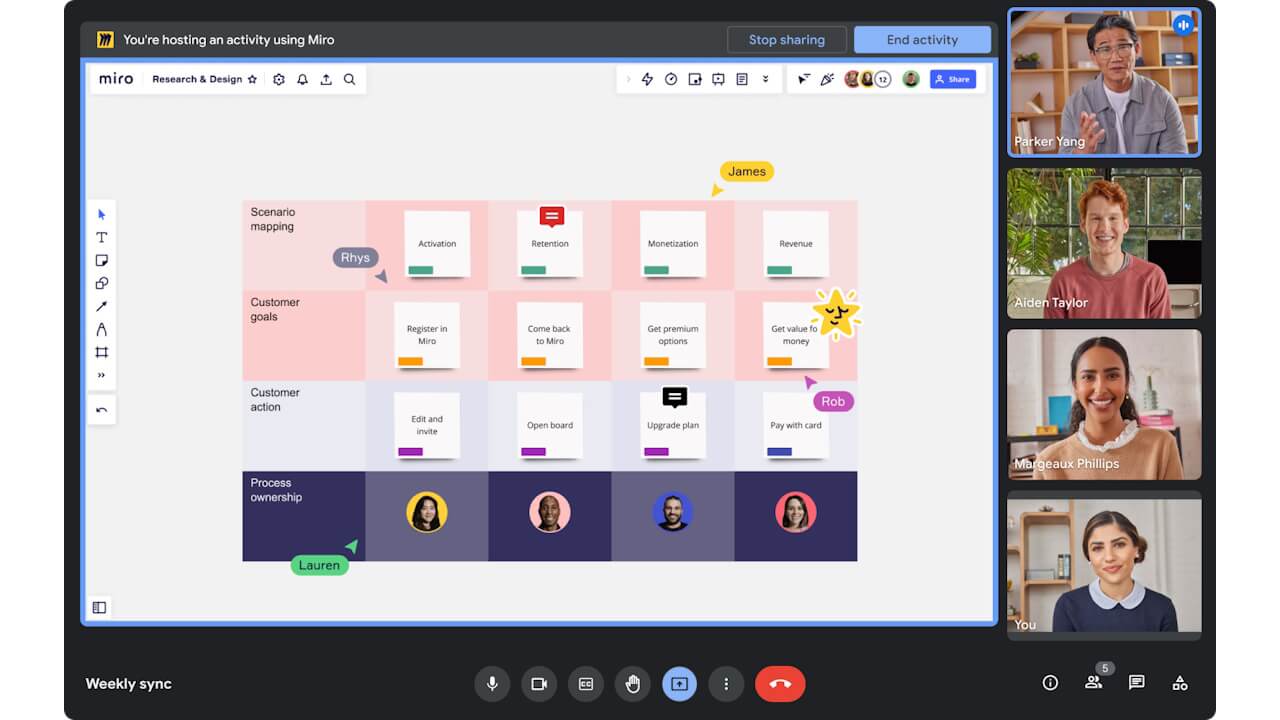Start the Miro board timer
Image resolution: width=1280 pixels, height=720 pixels.
[x=671, y=79]
